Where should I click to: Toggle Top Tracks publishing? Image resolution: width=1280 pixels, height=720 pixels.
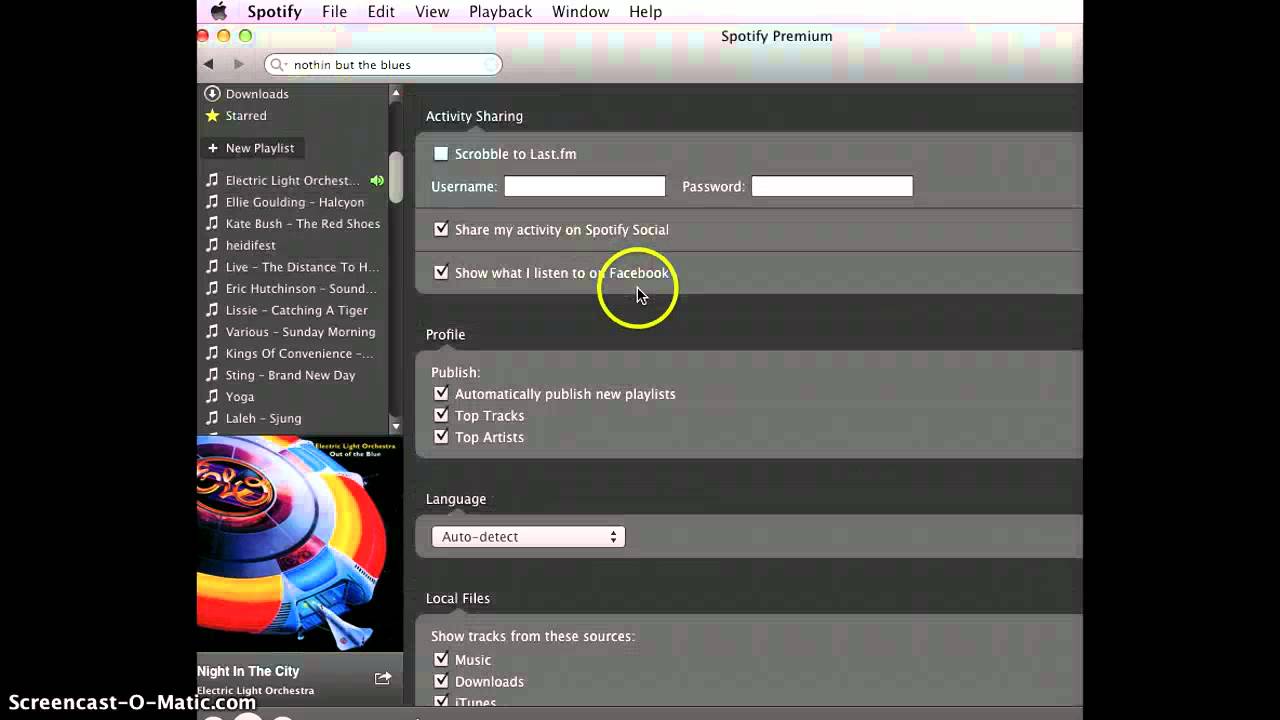(441, 415)
